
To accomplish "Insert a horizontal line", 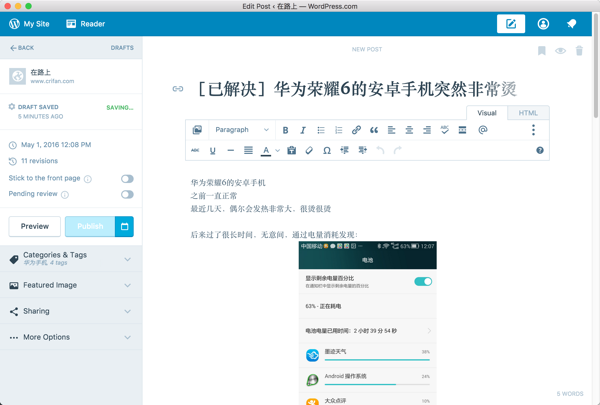I will (230, 150).
